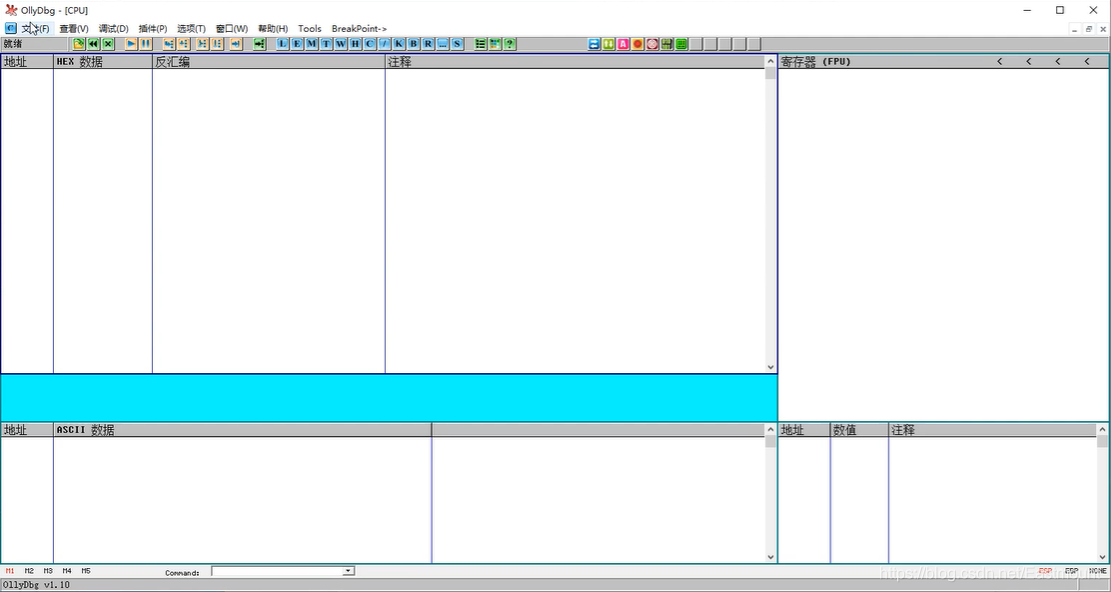Click the green double-arrow plugin icon
Image resolution: width=1111 pixels, height=592 pixels.
609,44
